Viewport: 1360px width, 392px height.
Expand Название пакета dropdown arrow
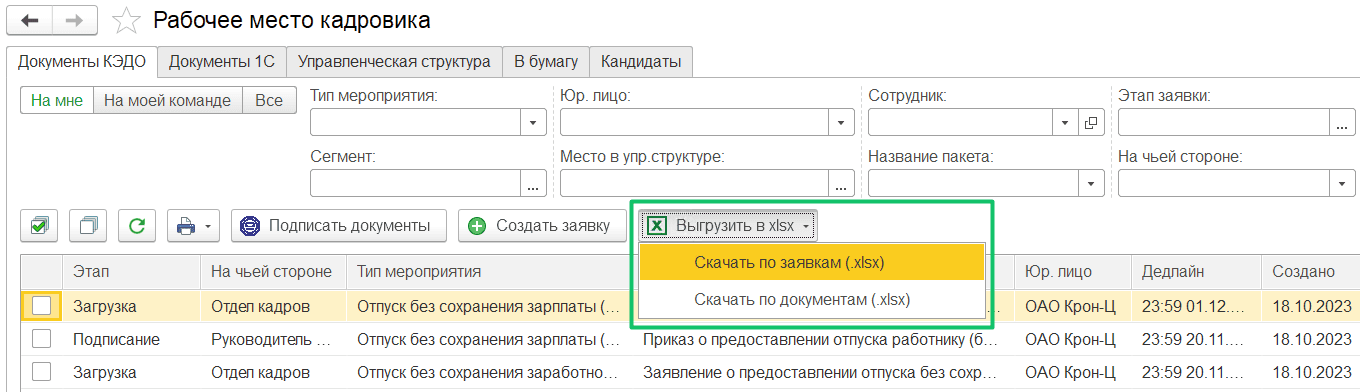point(1090,183)
